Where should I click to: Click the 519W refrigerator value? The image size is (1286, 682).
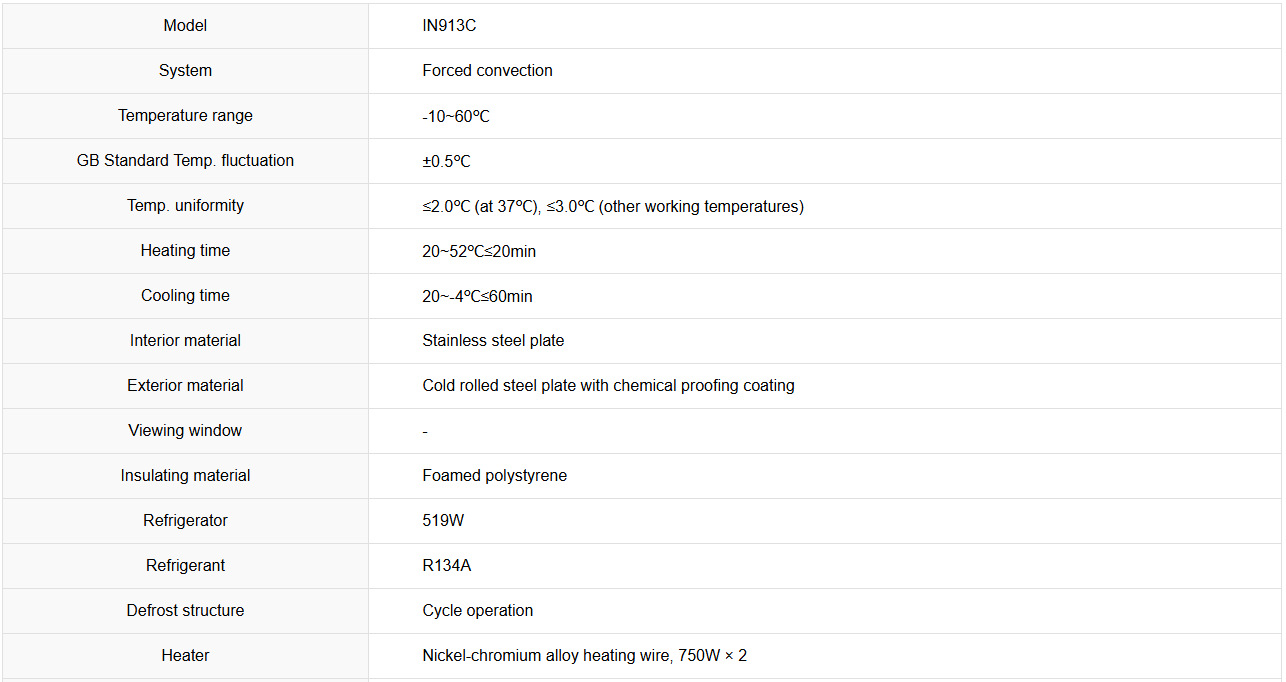click(x=443, y=521)
